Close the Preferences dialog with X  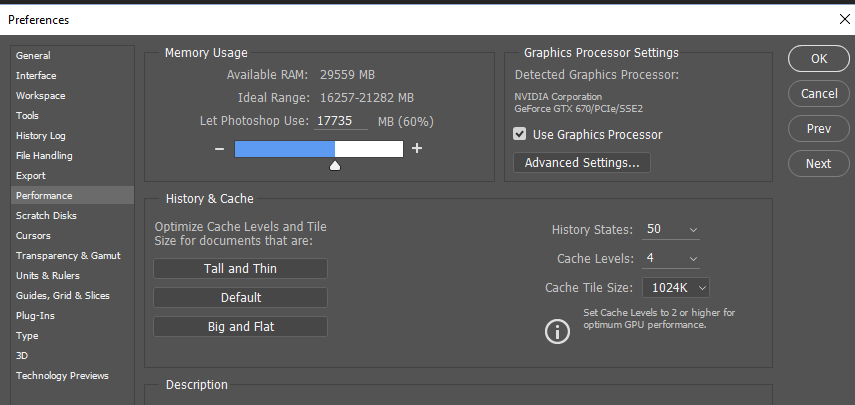click(x=843, y=19)
